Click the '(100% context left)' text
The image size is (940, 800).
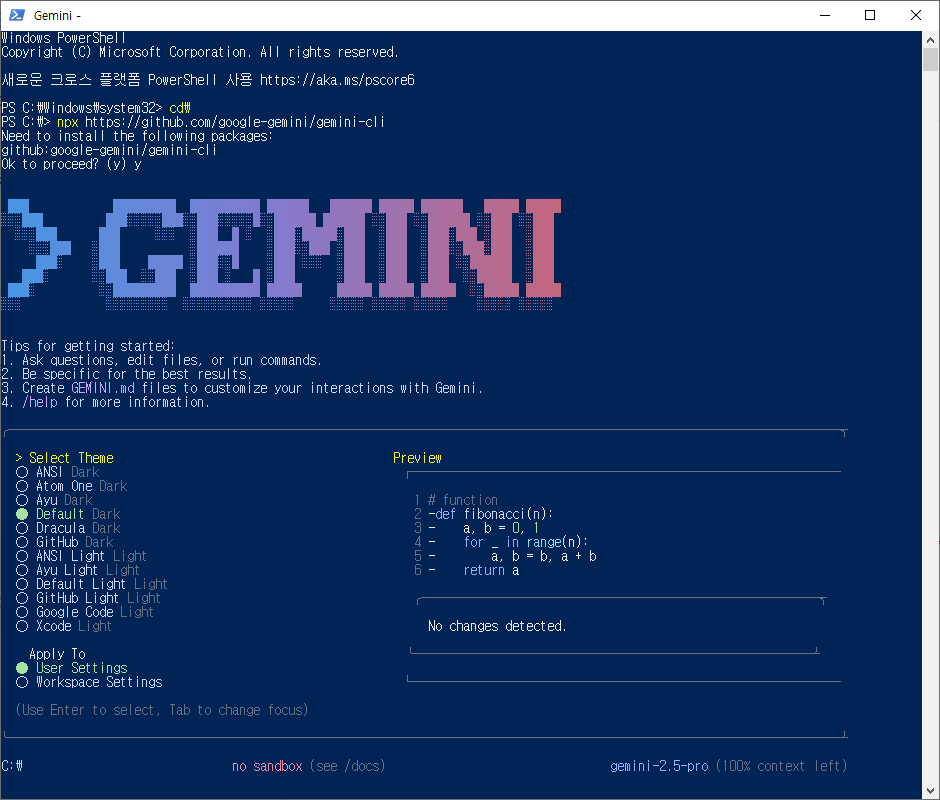click(x=781, y=766)
